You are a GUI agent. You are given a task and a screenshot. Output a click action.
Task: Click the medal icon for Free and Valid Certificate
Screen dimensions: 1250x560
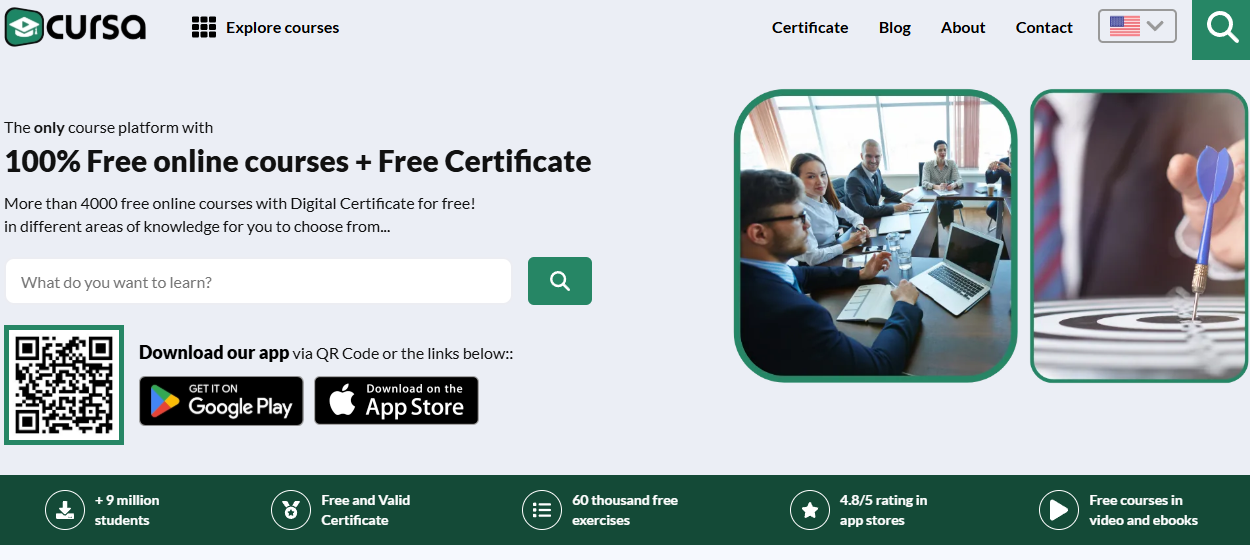[291, 510]
